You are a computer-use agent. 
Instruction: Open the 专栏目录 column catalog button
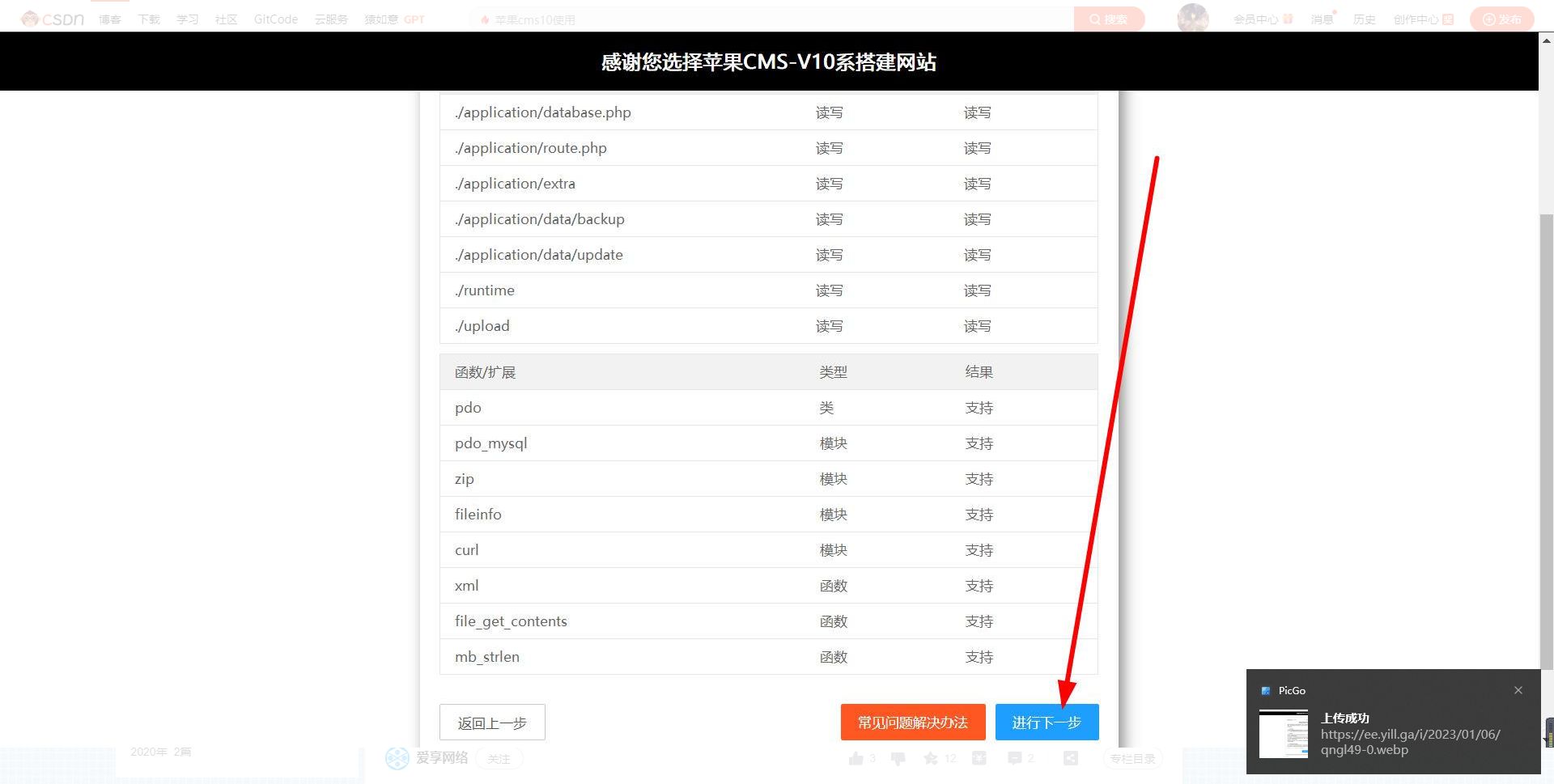pos(1132,759)
